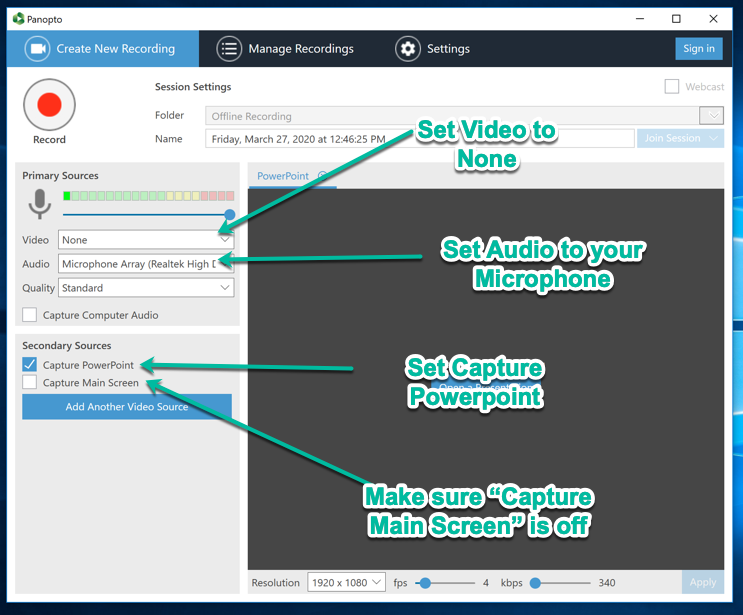
Task: Click the Sign in button
Action: point(699,48)
